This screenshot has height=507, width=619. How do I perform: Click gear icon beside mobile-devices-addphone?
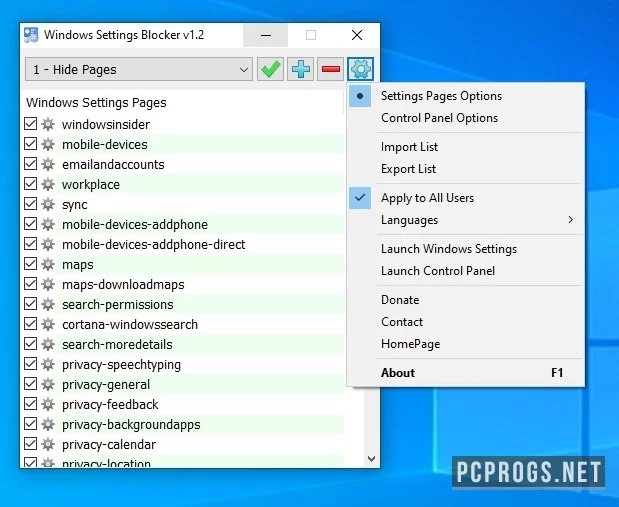click(x=48, y=224)
